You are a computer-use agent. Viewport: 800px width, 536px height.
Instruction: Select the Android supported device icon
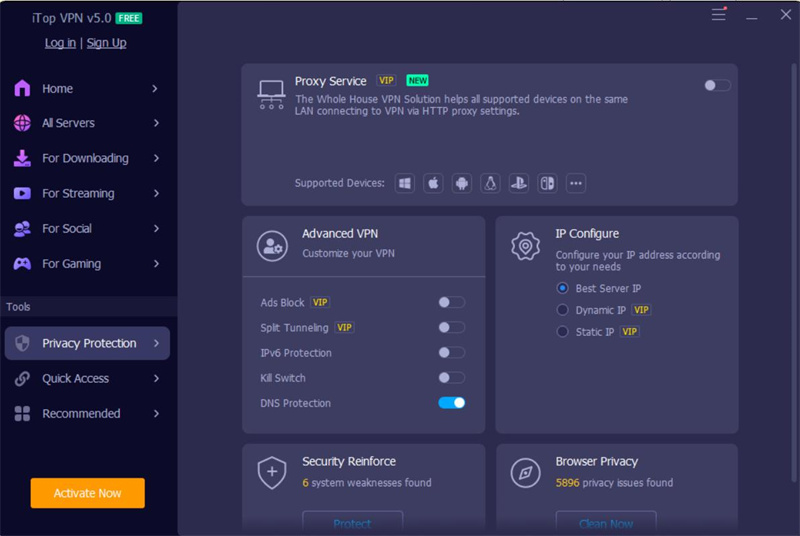click(x=462, y=183)
